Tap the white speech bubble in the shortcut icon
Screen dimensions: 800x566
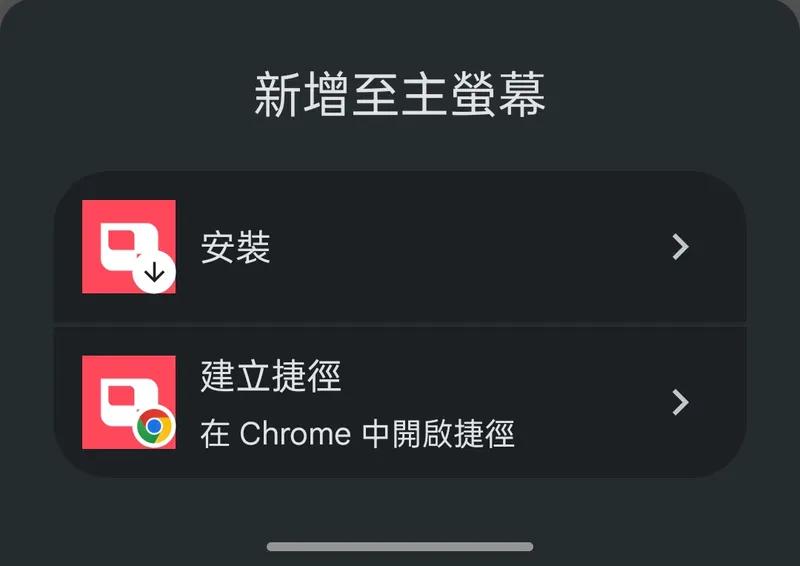[x=126, y=401]
